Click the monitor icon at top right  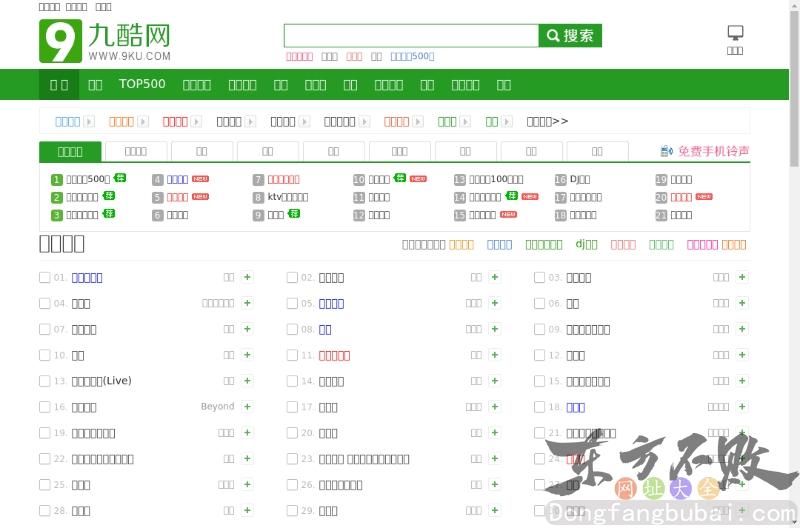coord(735,33)
